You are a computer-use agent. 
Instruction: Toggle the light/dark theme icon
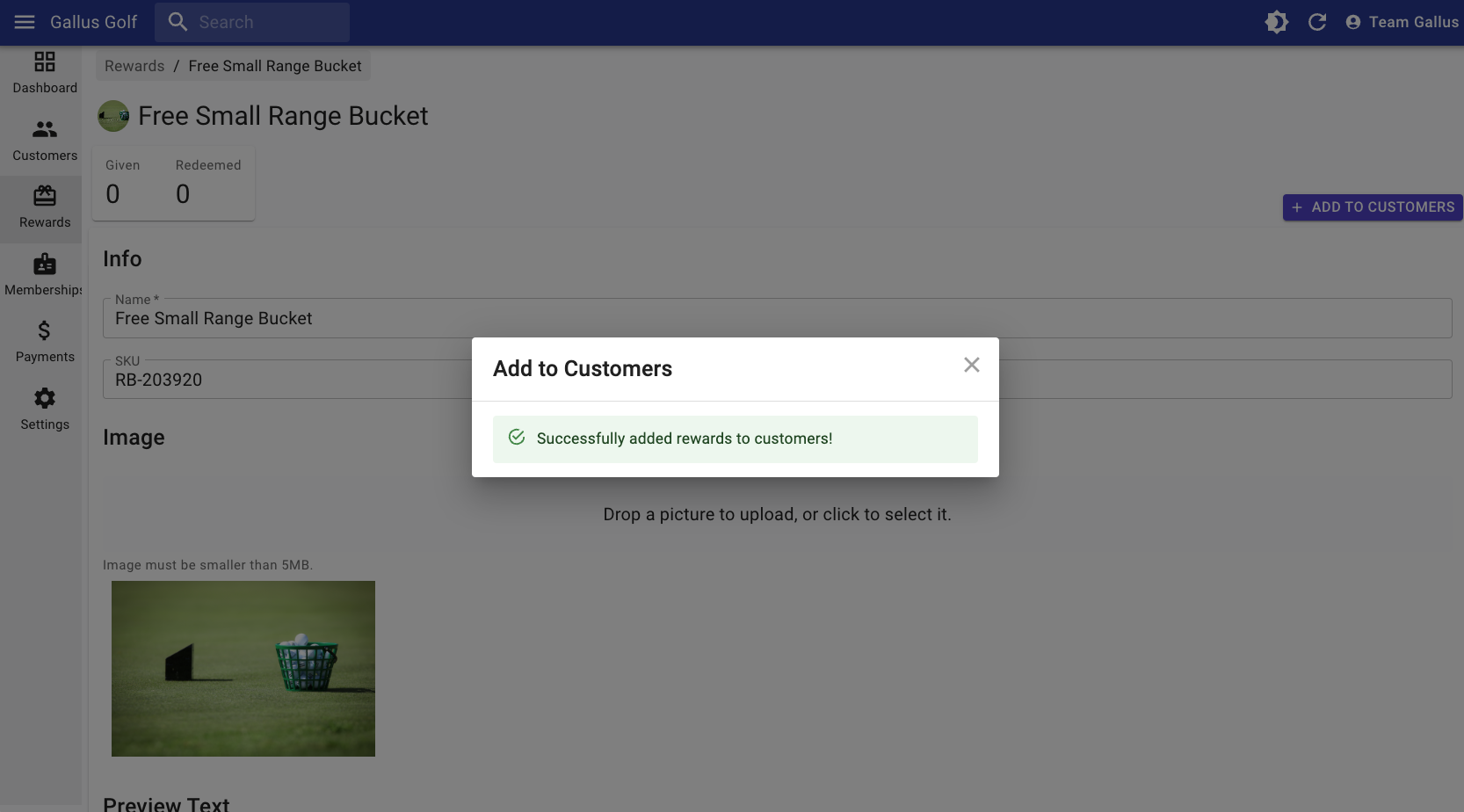click(x=1277, y=22)
